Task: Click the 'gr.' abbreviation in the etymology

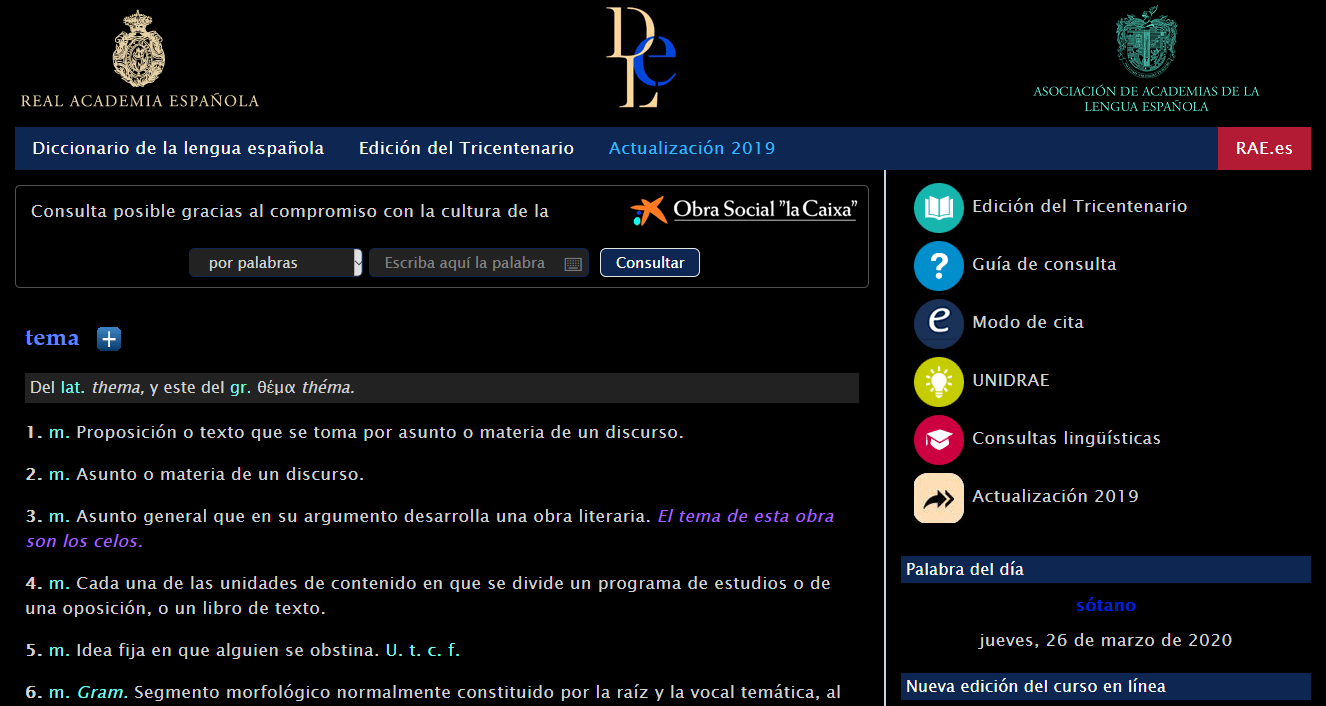Action: [240, 388]
